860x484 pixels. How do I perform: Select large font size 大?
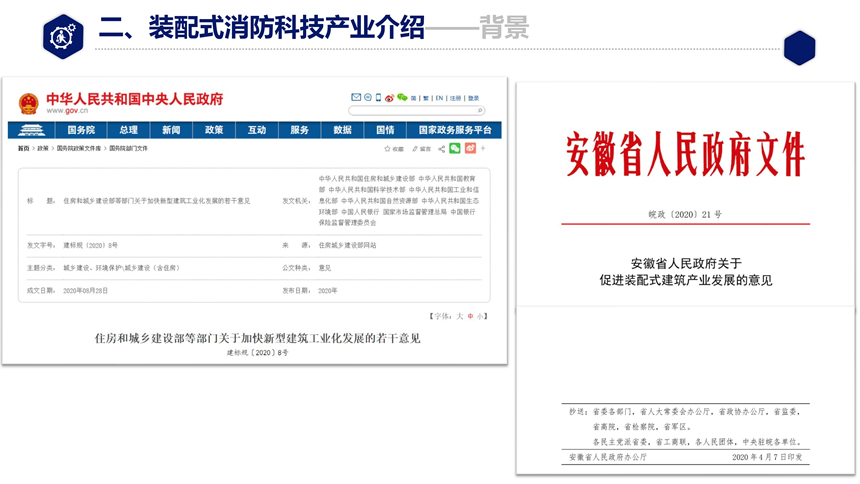[460, 316]
